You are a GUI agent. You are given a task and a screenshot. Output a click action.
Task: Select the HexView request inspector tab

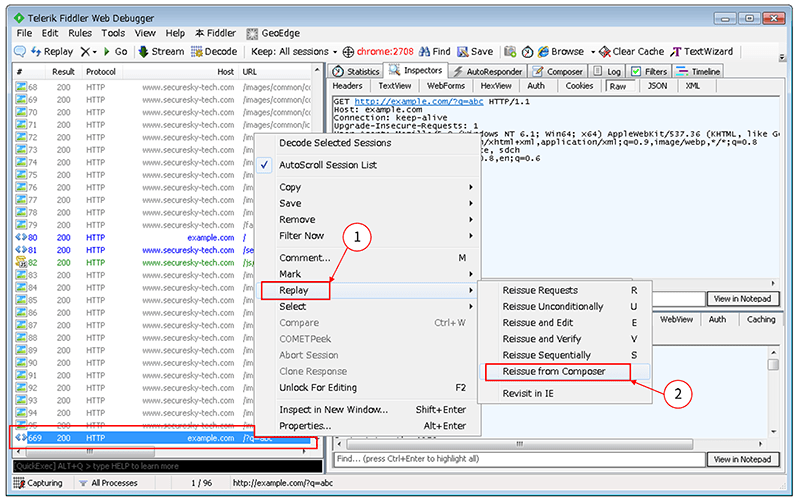coord(496,86)
